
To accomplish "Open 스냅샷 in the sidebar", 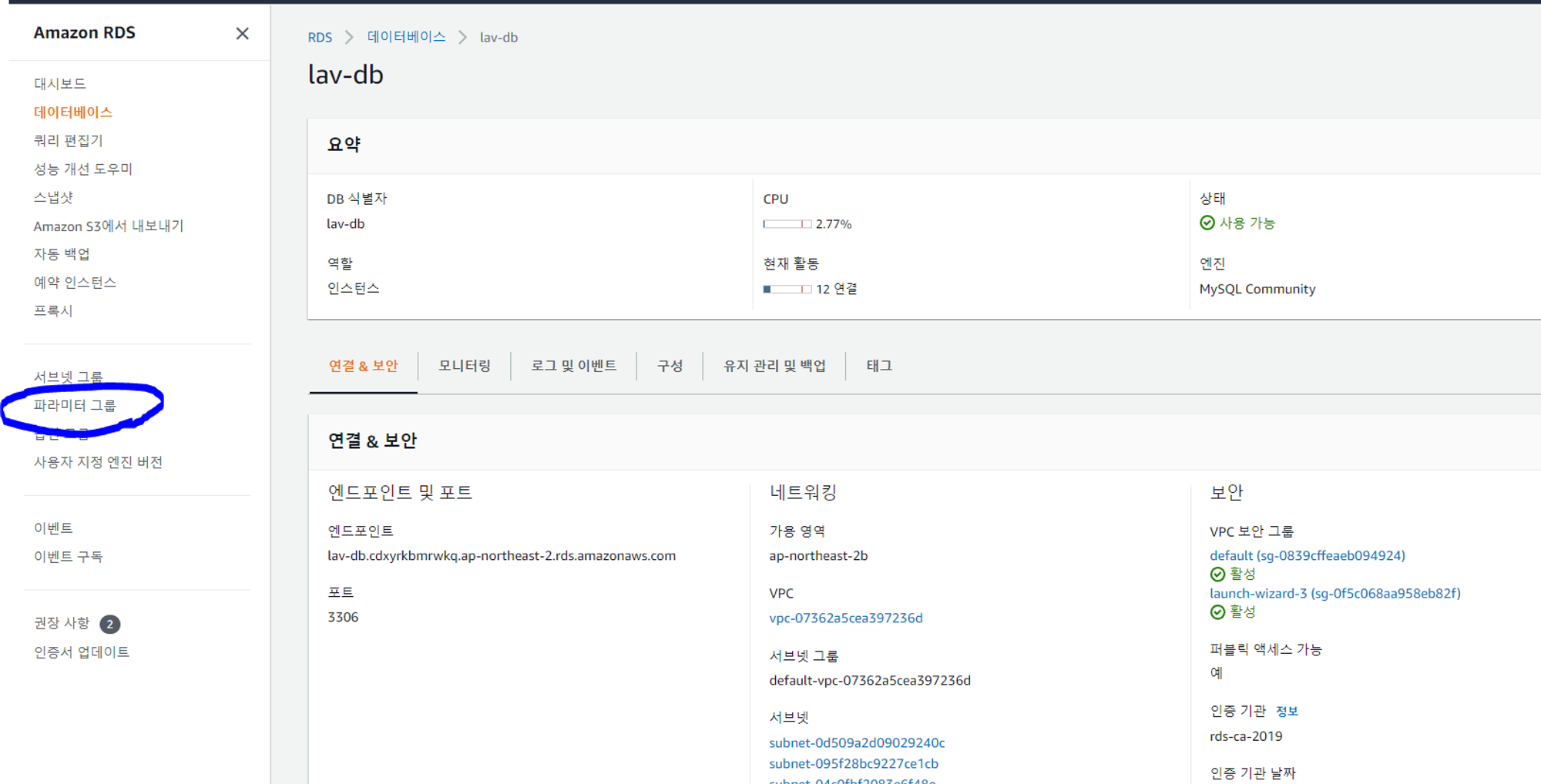I will 53,197.
